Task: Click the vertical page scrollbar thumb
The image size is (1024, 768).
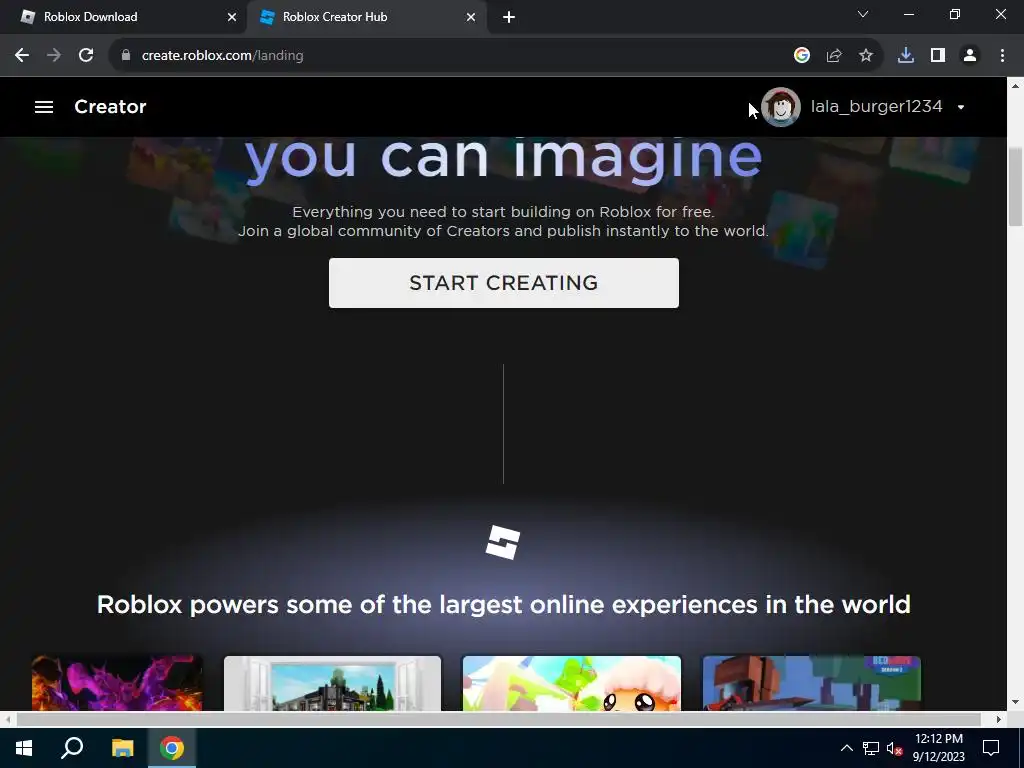Action: click(x=1015, y=187)
